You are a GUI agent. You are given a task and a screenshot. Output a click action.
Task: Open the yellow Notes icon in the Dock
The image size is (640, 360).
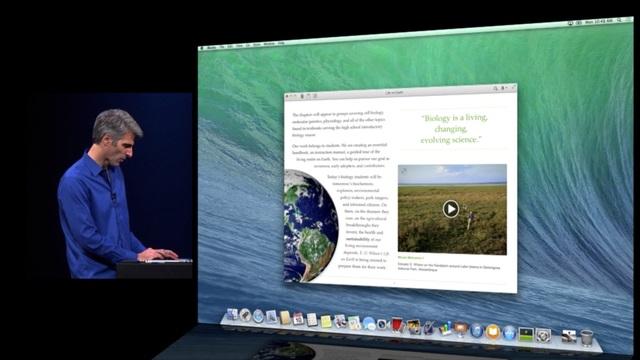click(x=326, y=321)
